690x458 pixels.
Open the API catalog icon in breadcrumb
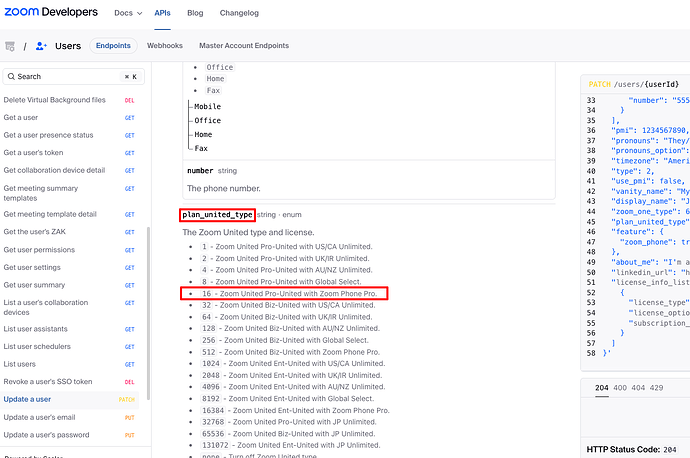pyautogui.click(x=10, y=46)
